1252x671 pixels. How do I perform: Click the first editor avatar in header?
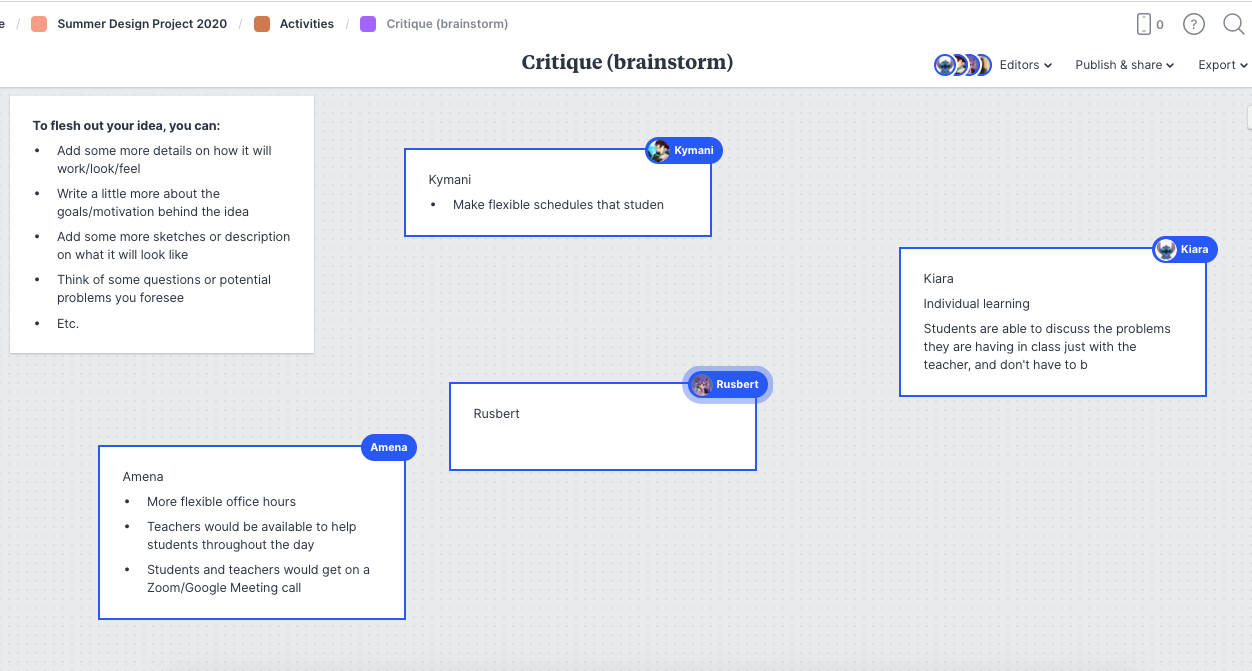click(944, 65)
